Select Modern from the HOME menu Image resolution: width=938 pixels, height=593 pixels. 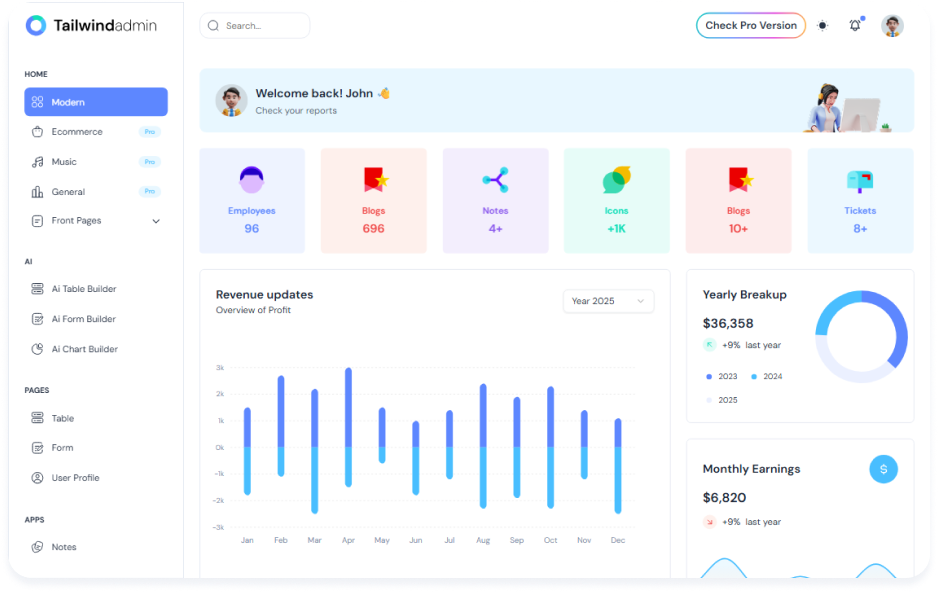[96, 101]
